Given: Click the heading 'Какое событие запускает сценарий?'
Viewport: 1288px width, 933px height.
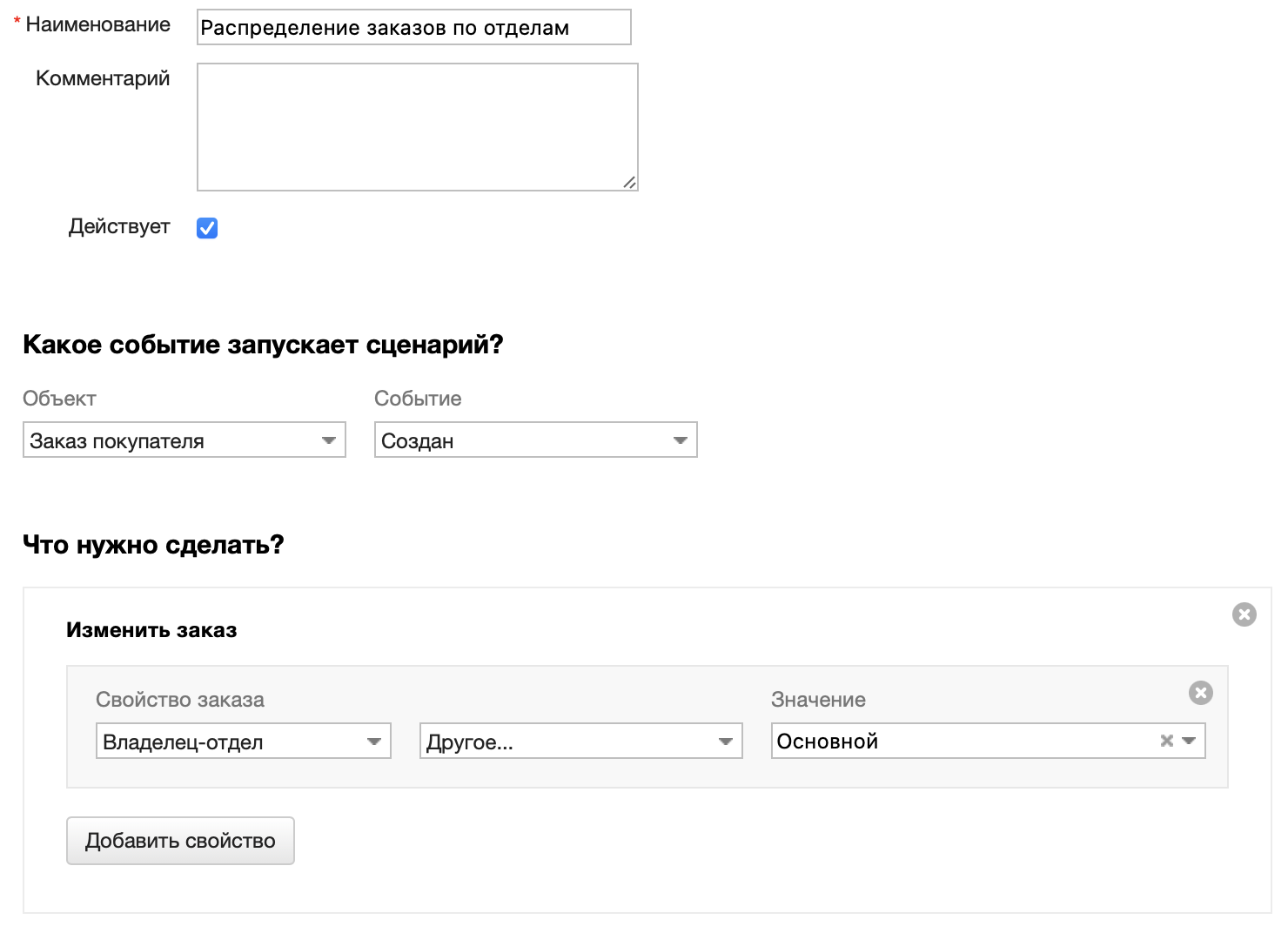Looking at the screenshot, I should coord(263,345).
